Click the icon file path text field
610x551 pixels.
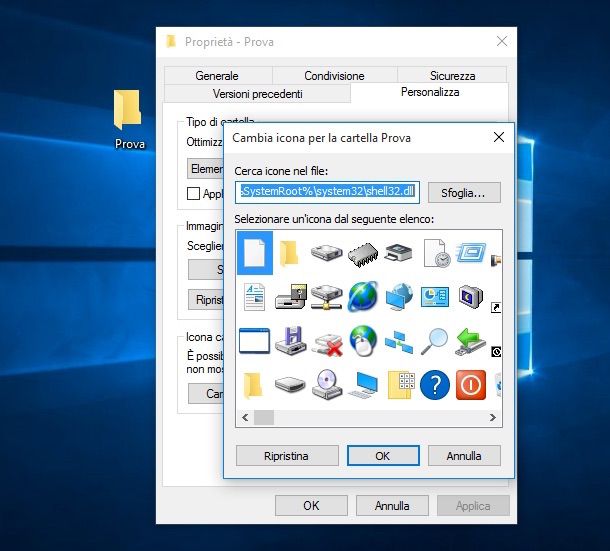click(327, 192)
